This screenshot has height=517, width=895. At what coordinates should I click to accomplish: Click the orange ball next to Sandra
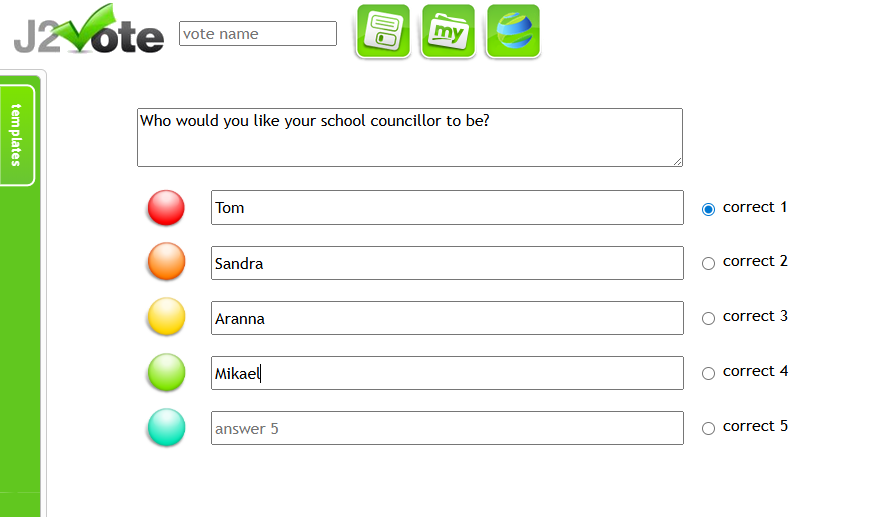point(166,262)
